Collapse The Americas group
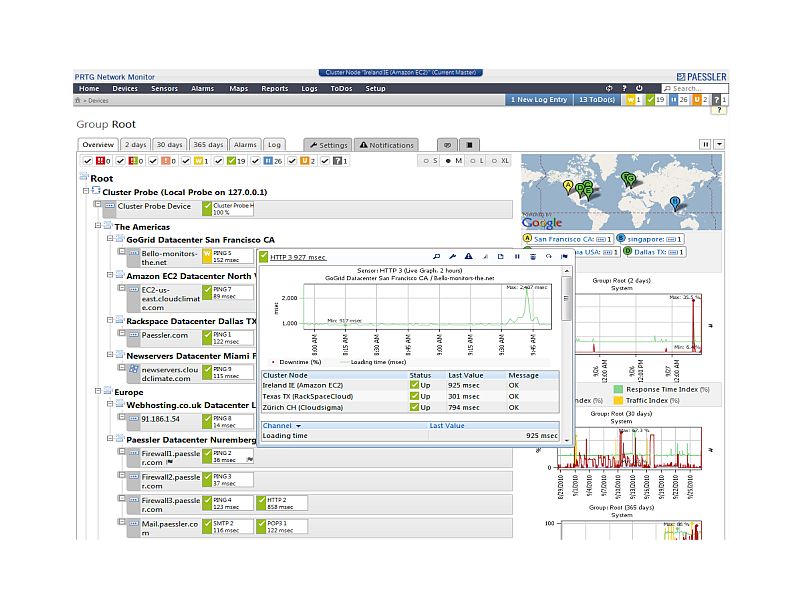This screenshot has width=800, height=600. (x=98, y=225)
